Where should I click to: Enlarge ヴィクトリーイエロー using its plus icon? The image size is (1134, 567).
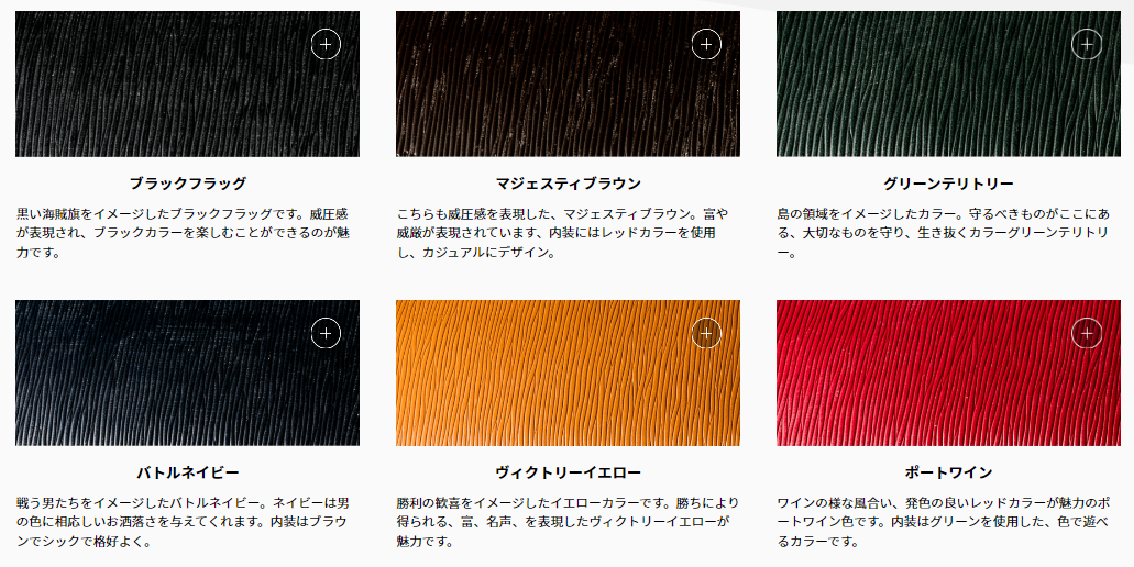click(x=707, y=333)
